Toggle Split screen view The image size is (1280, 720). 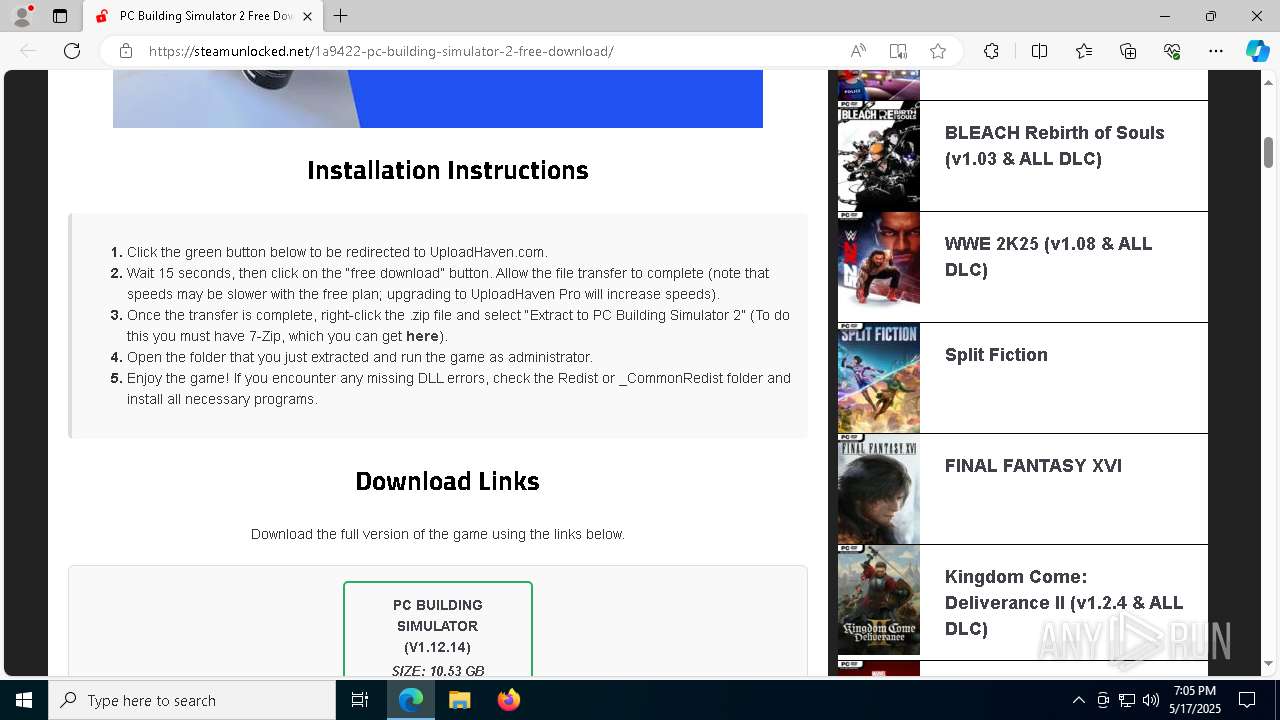pyautogui.click(x=1039, y=51)
